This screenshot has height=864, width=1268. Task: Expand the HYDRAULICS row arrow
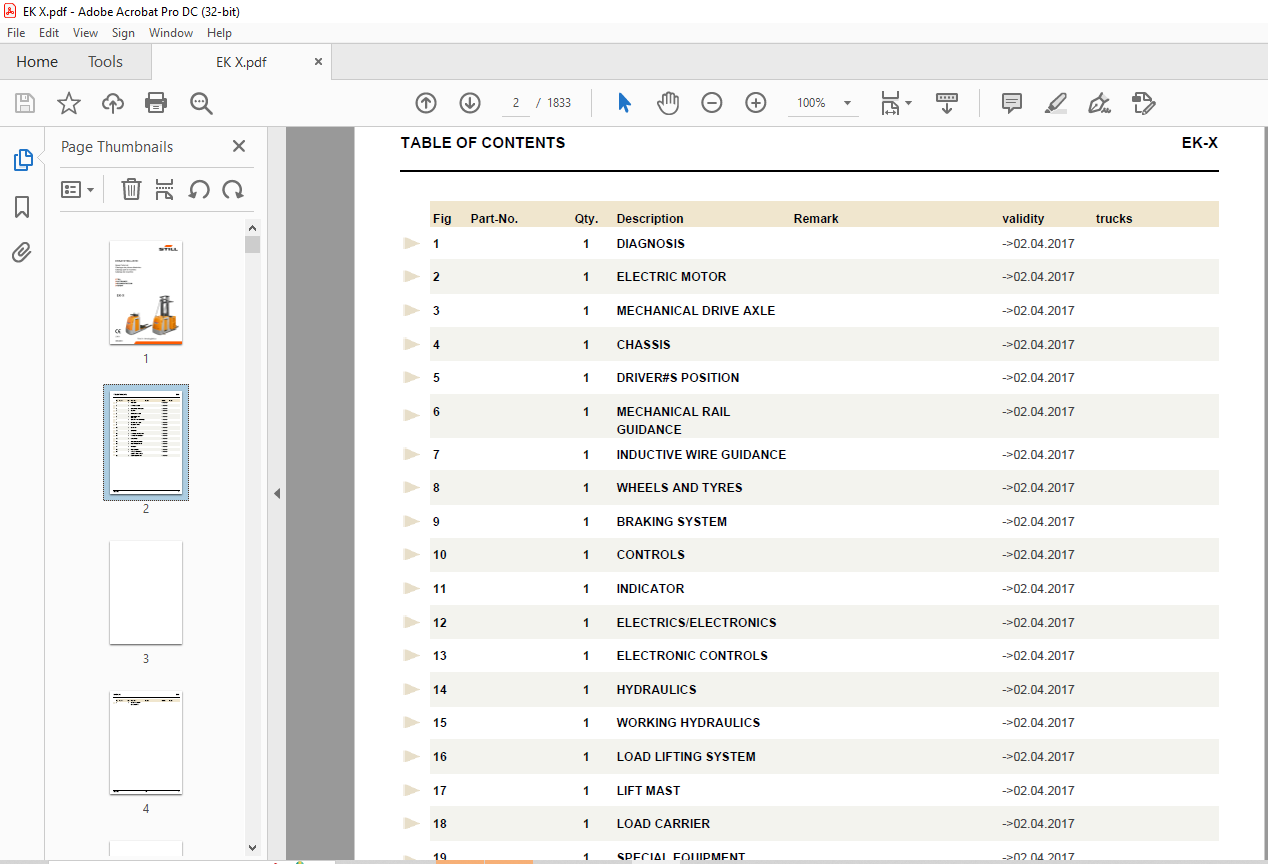tap(411, 689)
